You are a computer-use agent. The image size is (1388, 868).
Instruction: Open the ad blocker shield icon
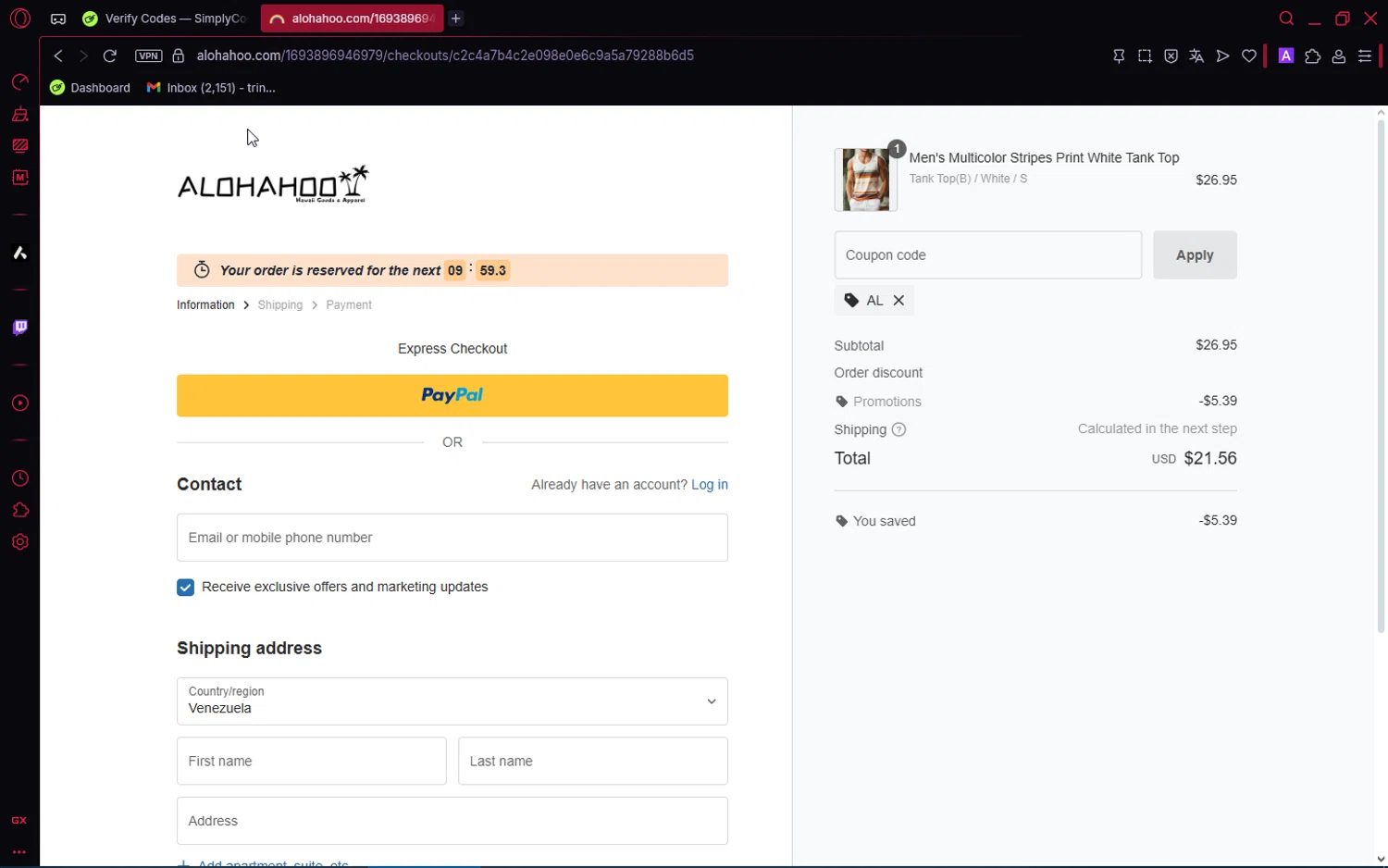coord(1171,56)
